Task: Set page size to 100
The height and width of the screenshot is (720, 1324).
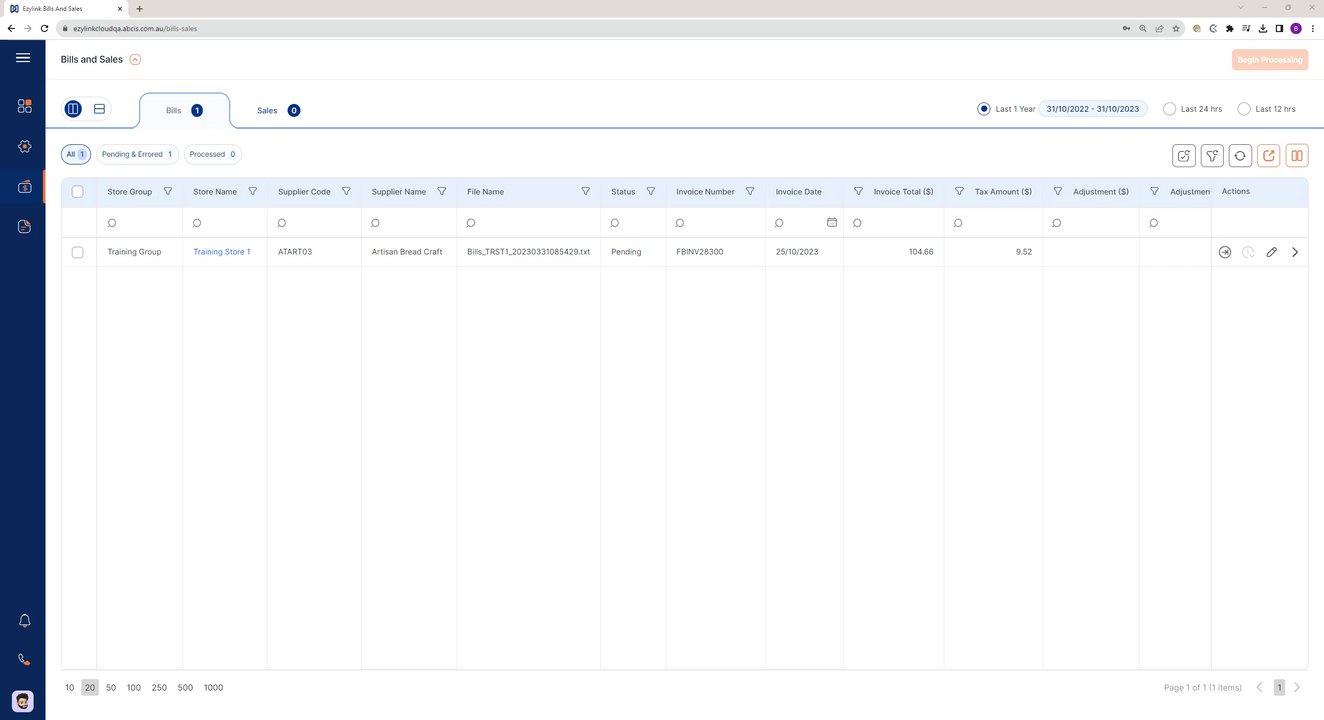Action: [134, 688]
